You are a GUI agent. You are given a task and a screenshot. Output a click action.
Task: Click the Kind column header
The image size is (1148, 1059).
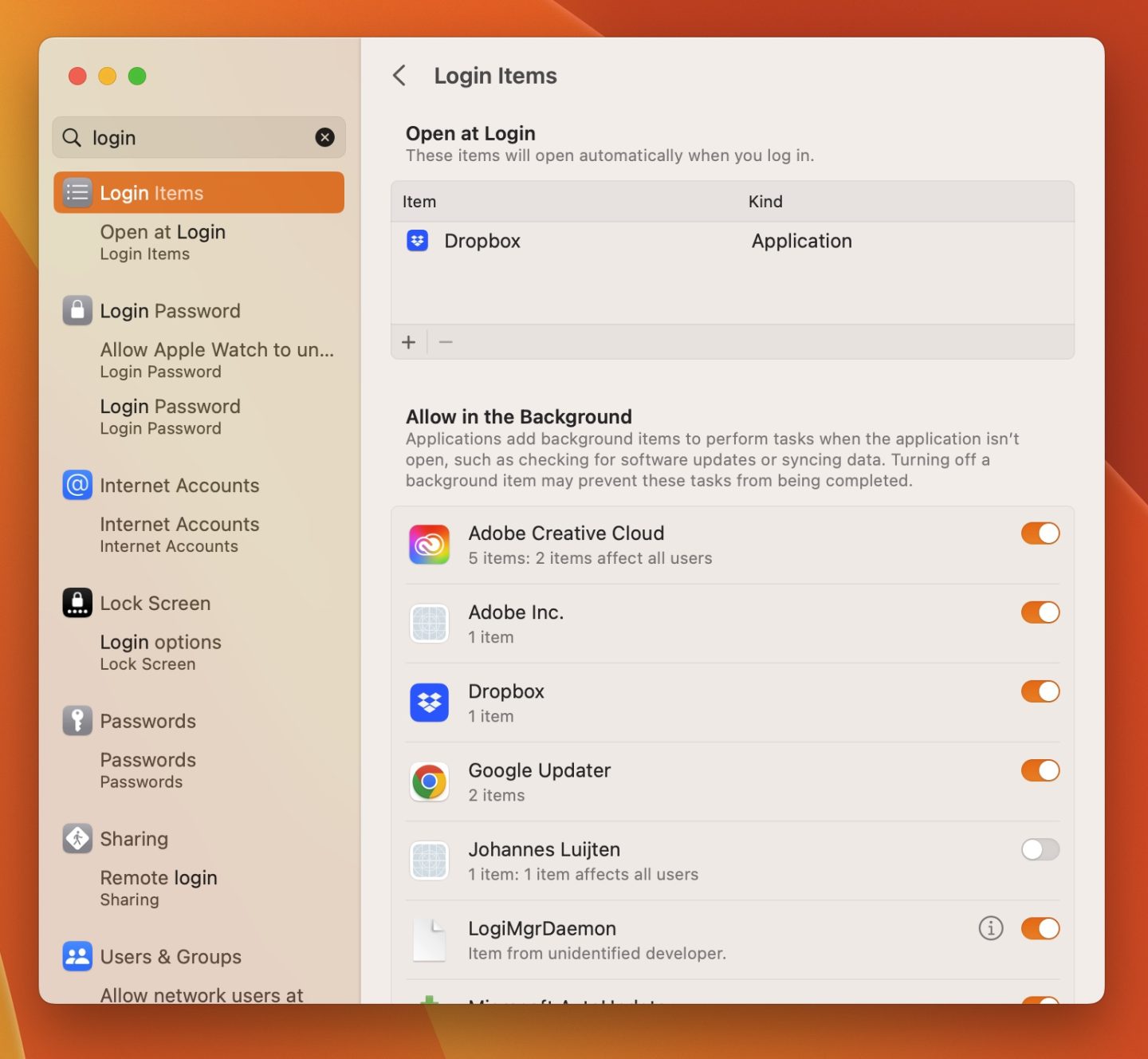765,202
